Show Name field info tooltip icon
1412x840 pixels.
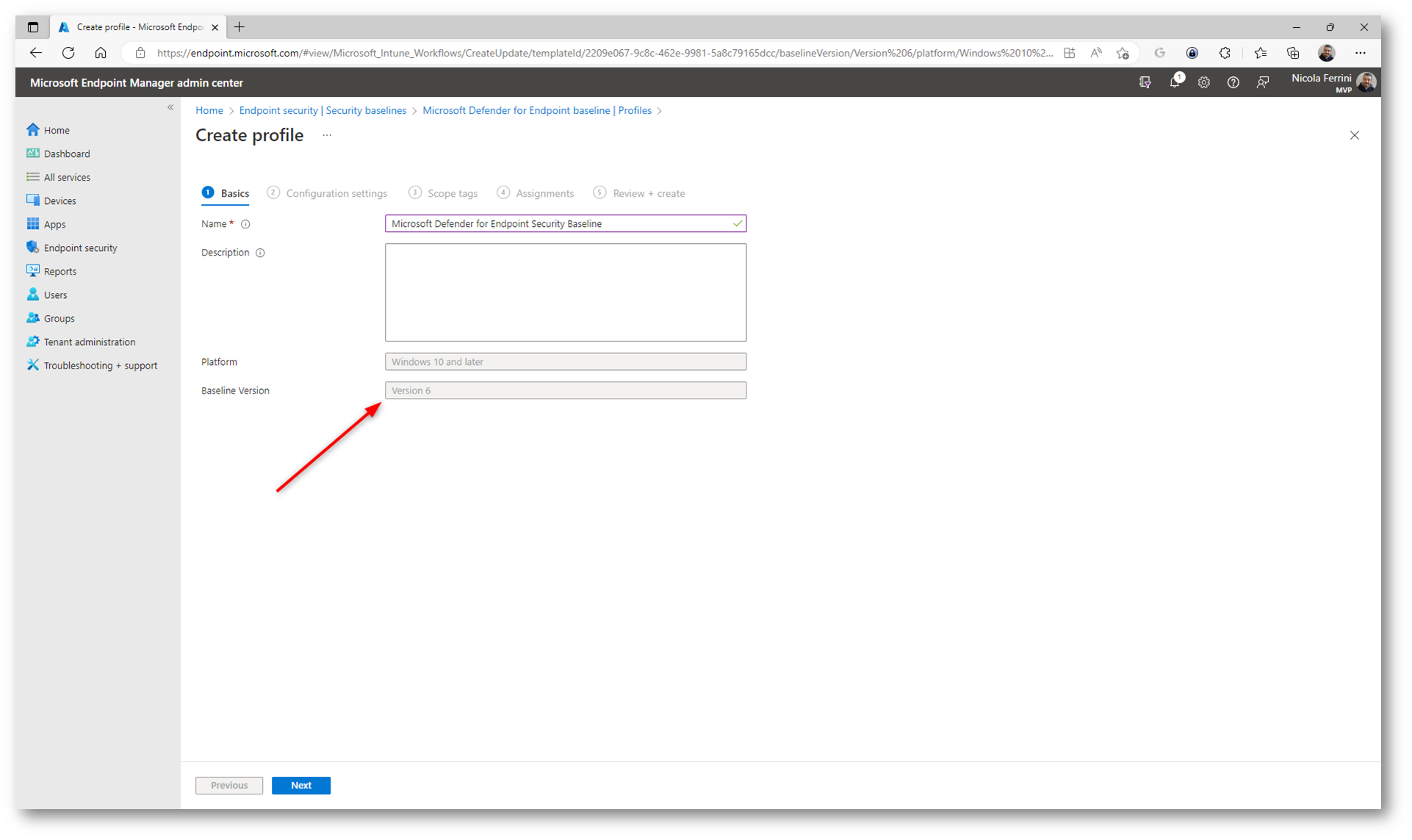tap(245, 224)
